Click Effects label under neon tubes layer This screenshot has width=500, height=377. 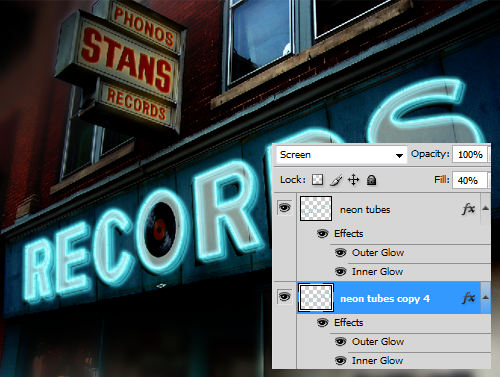pyautogui.click(x=349, y=234)
